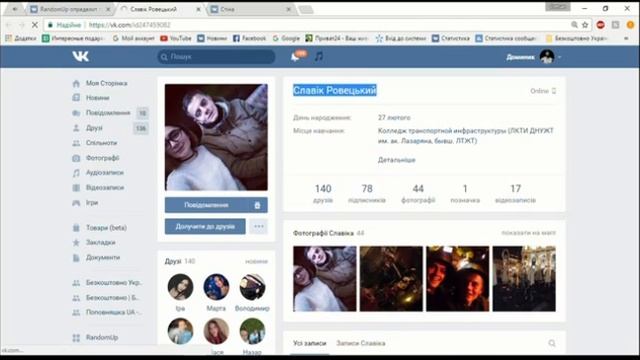This screenshot has height=360, width=640.
Task: Click the Online mobile status icon
Action: click(x=554, y=91)
